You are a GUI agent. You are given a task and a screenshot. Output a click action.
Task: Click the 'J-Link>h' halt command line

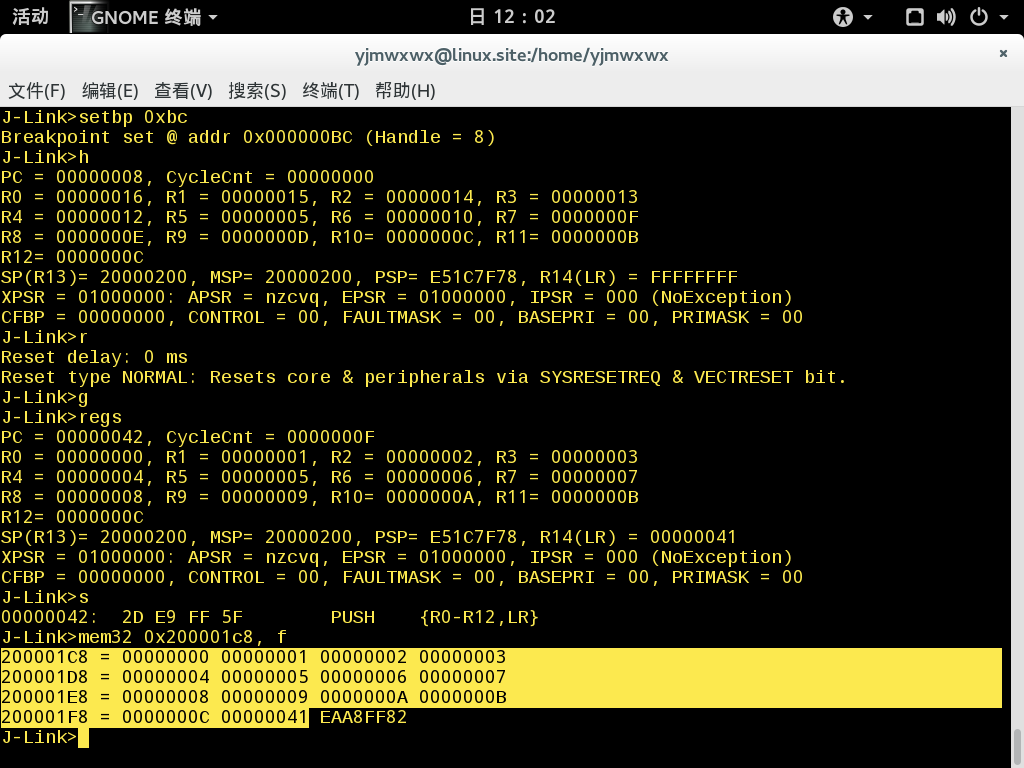pyautogui.click(x=45, y=157)
